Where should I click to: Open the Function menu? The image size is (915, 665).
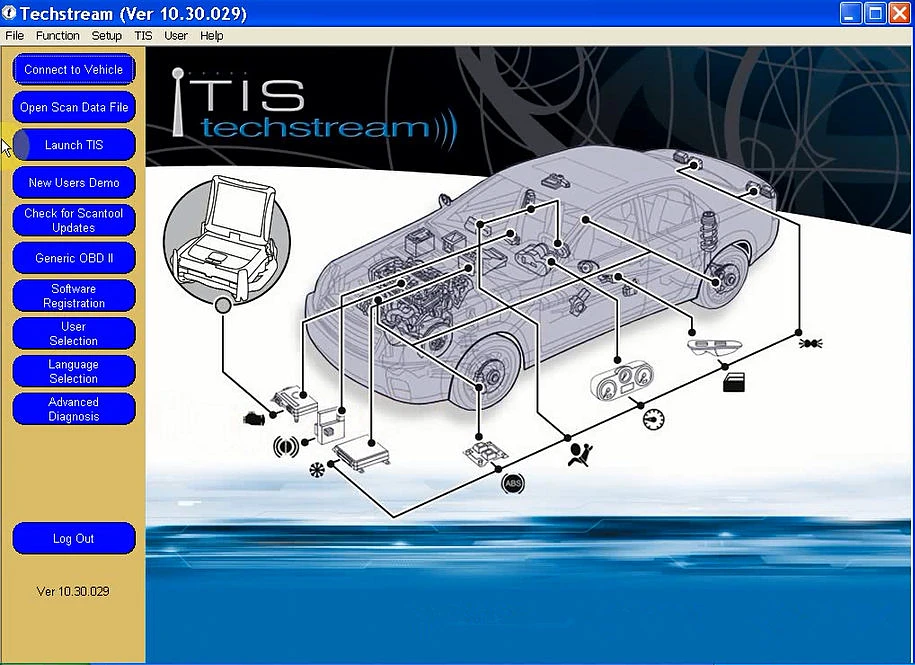pos(58,36)
